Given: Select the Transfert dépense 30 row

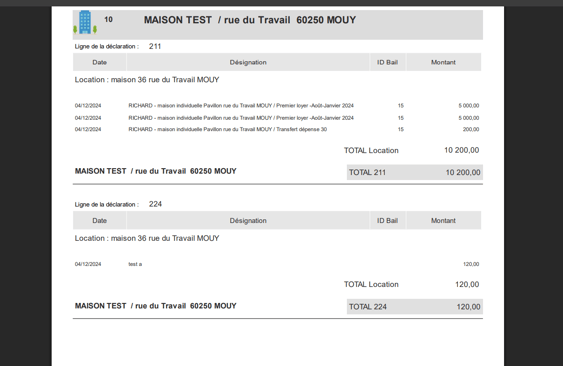Looking at the screenshot, I should pyautogui.click(x=277, y=129).
